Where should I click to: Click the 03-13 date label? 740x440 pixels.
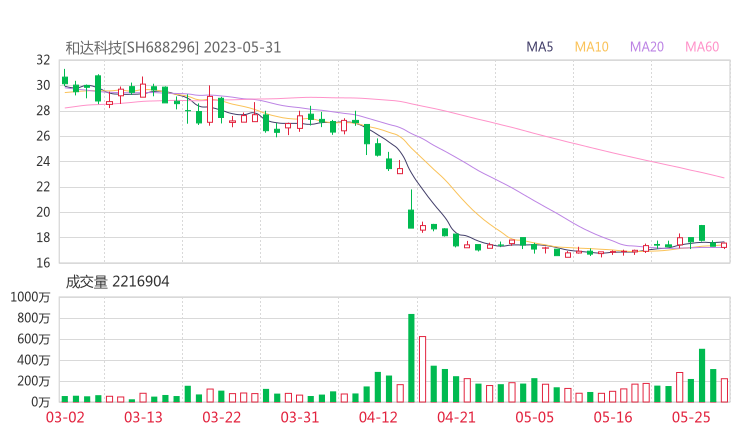click(x=143, y=417)
